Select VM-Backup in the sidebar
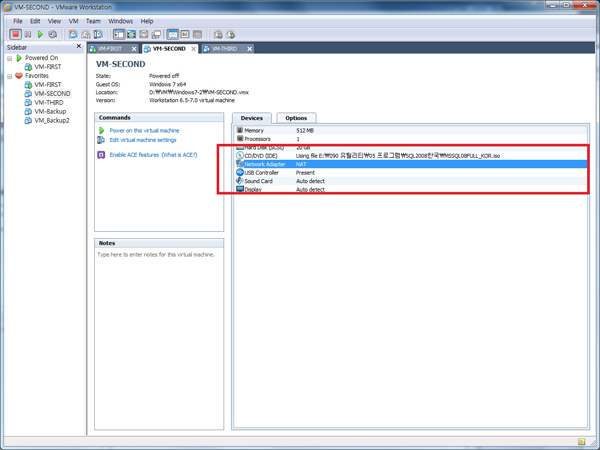600x450 pixels. (50, 111)
